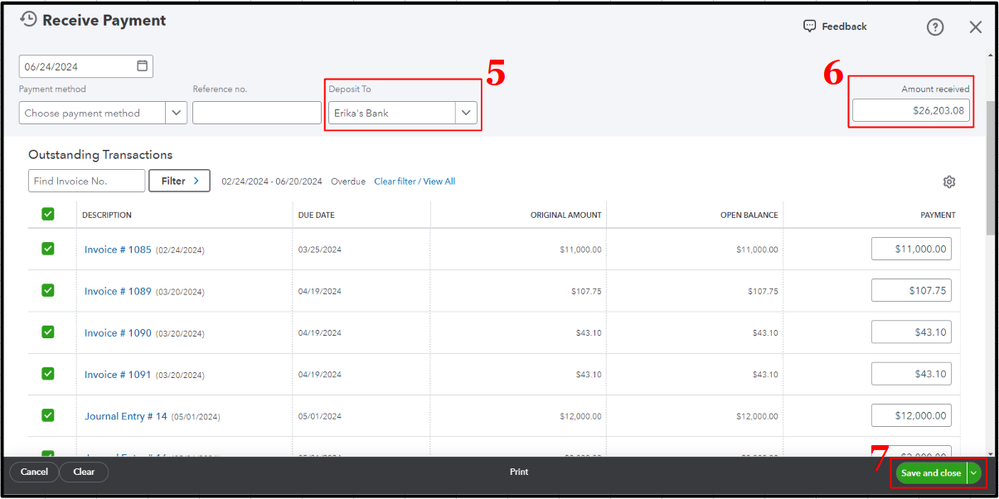Screen dimensions: 999x499
Task: Click the OPEN BALANCE column header
Action: [749, 215]
